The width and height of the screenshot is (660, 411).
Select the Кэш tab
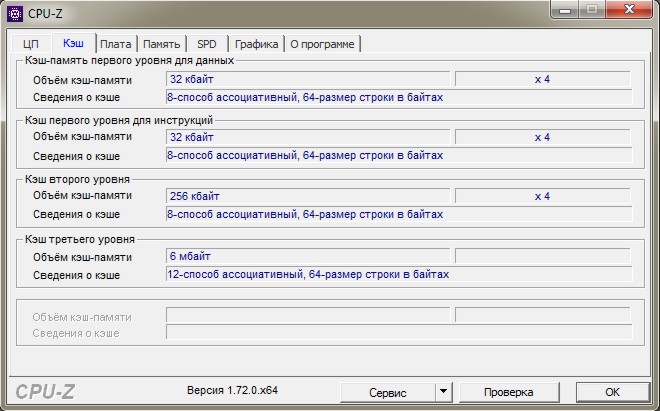pyautogui.click(x=73, y=43)
